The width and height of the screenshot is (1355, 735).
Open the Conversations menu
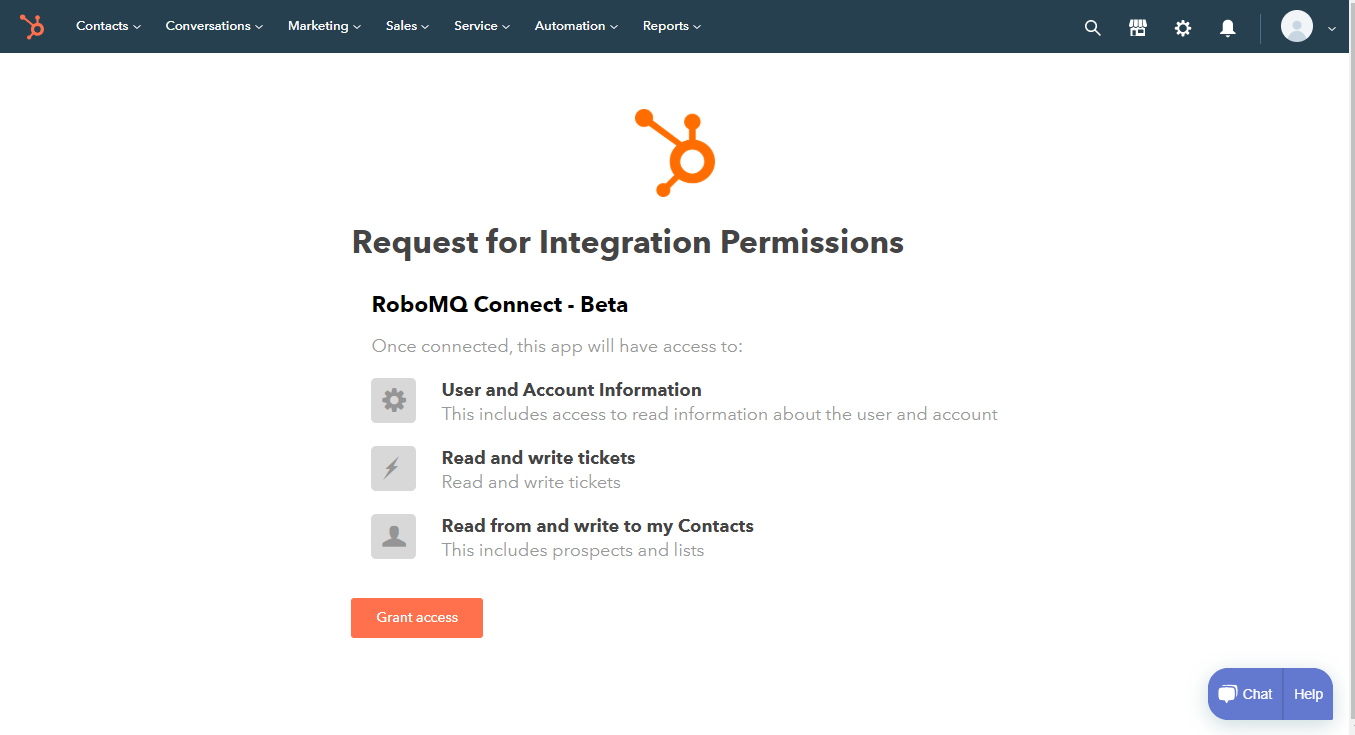click(214, 26)
